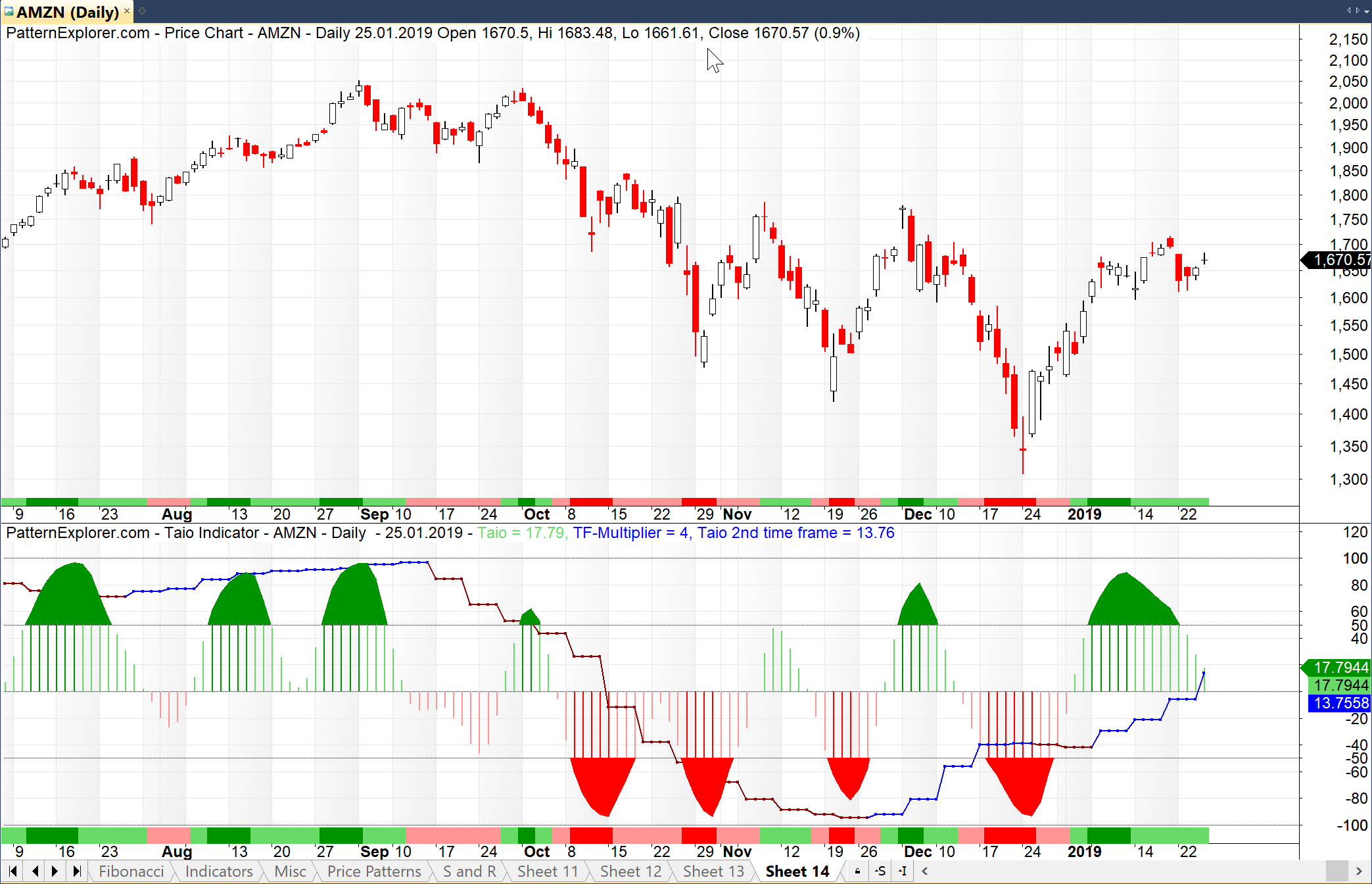Click the right arrow of horizontal scrollbar
This screenshot has width=1372, height=884.
point(1359,872)
